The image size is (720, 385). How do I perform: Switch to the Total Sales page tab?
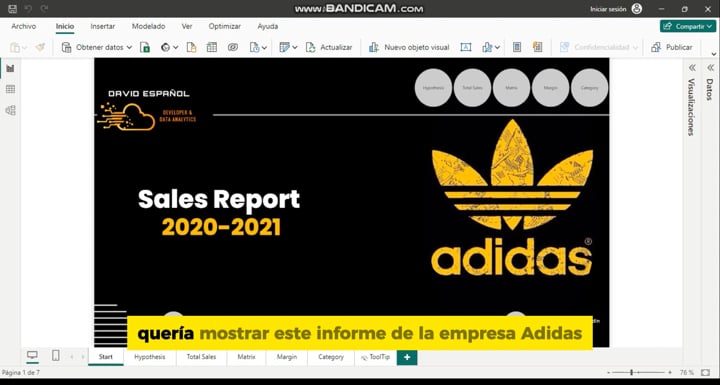point(201,357)
